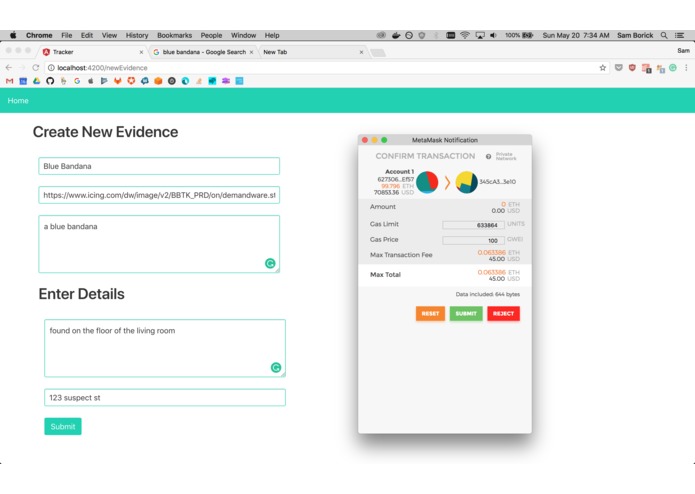Click the 'Private Network' label
This screenshot has width=695, height=494.
[506, 156]
